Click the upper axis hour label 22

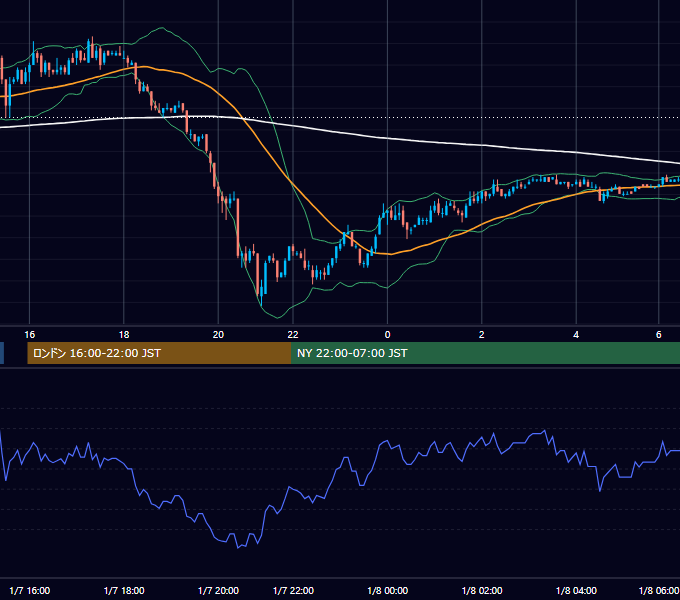pyautogui.click(x=293, y=335)
